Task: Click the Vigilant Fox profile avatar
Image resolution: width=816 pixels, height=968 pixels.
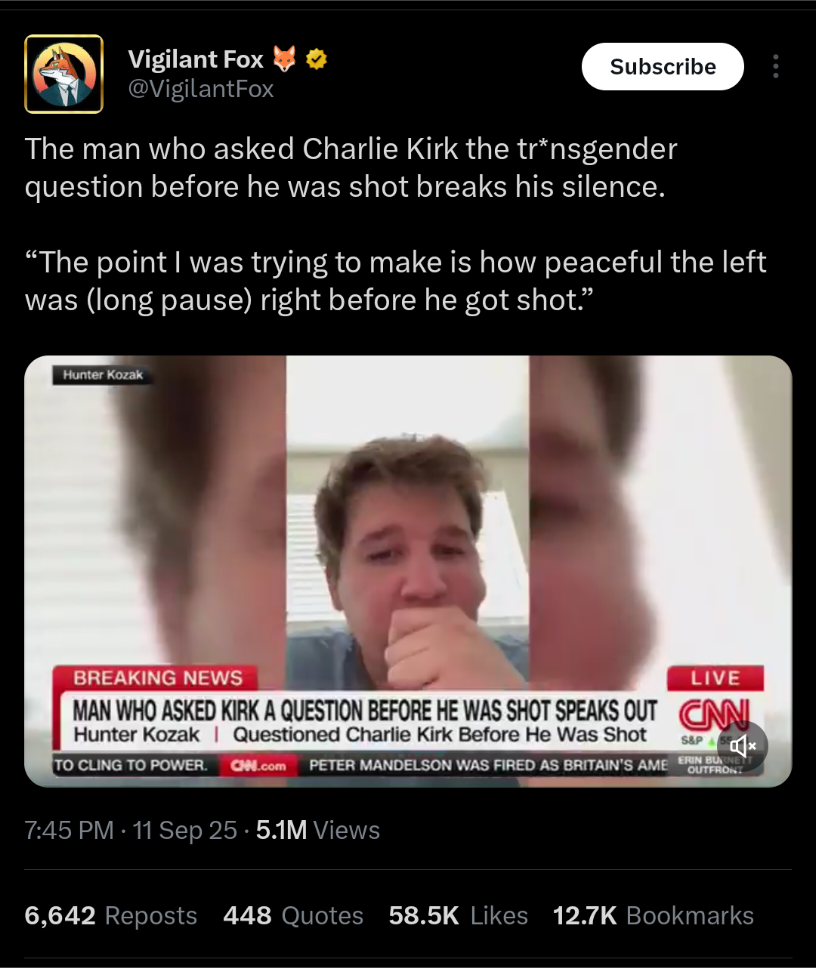Action: (x=64, y=74)
